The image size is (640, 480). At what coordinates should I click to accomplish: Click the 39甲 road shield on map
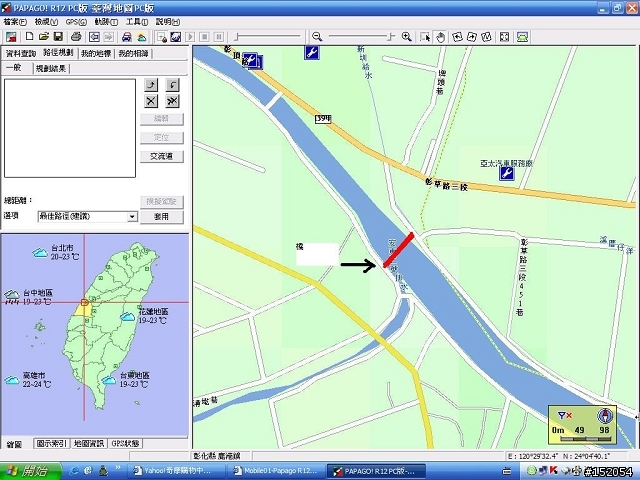323,119
